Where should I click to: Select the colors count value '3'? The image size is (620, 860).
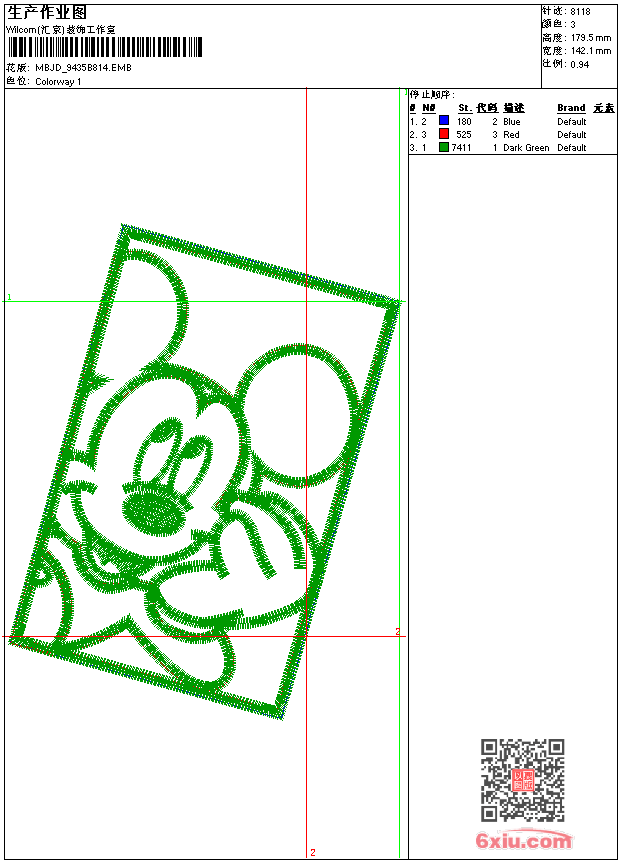[x=573, y=25]
